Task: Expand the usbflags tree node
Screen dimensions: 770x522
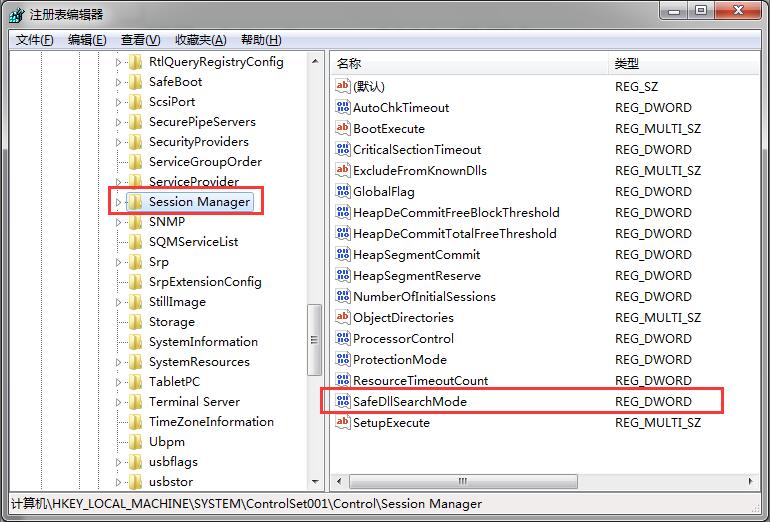Action: 118,462
